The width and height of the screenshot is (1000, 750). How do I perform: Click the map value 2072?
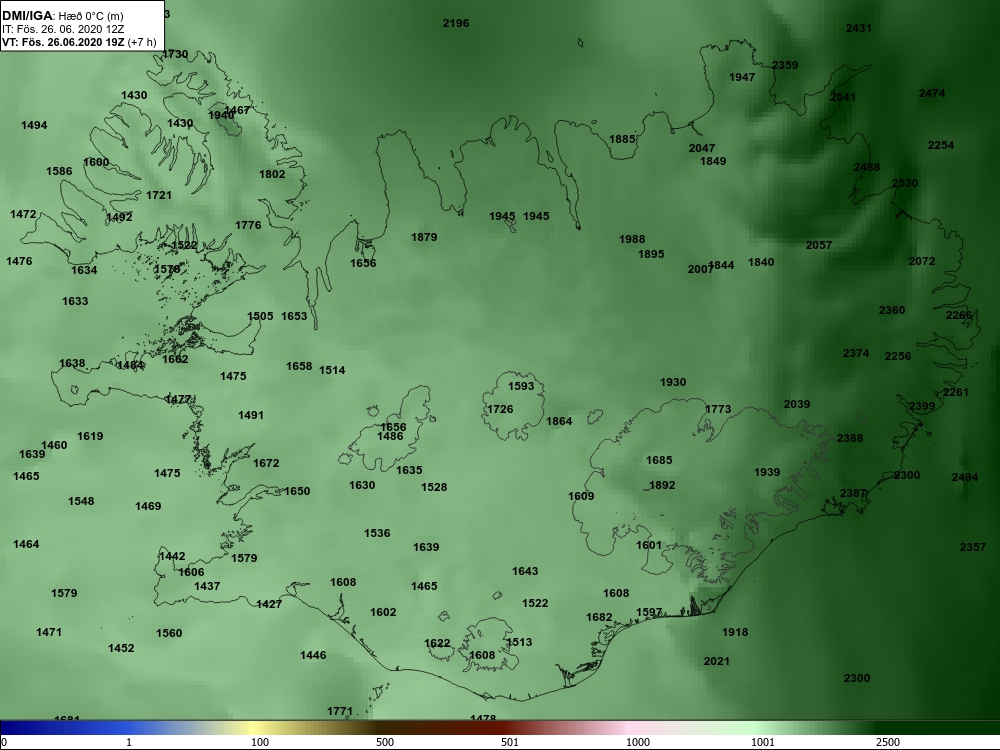click(x=922, y=261)
